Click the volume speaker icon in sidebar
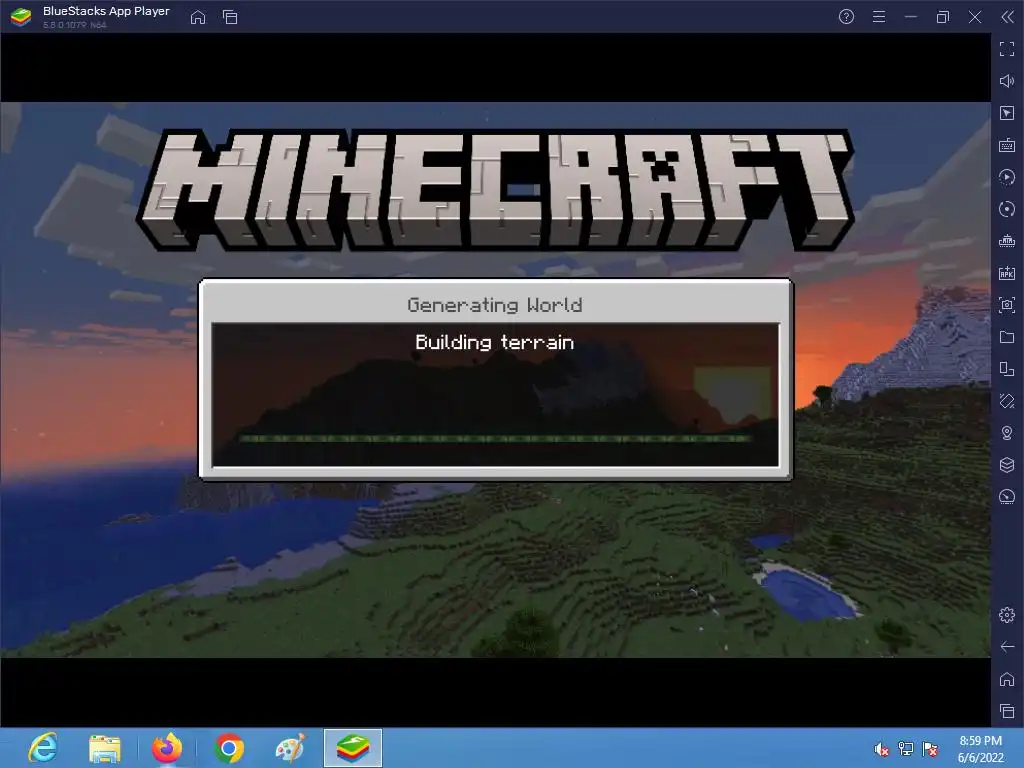The image size is (1024, 768). click(1007, 81)
